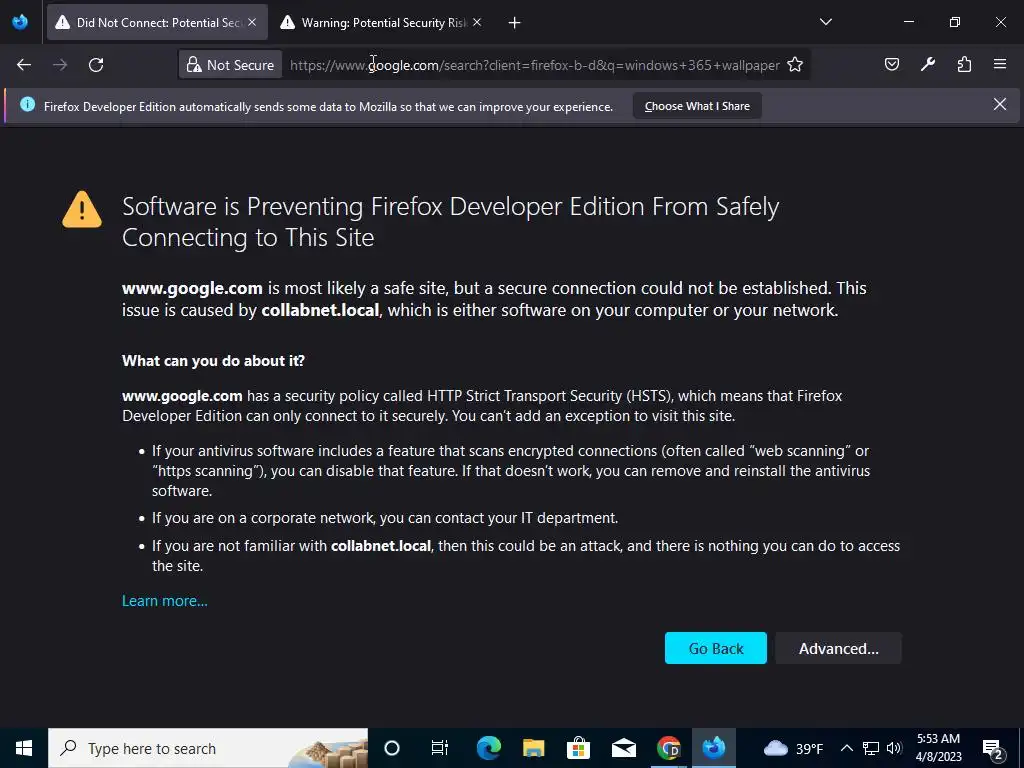Bookmark this page with the star icon
1024x768 pixels.
(x=795, y=65)
